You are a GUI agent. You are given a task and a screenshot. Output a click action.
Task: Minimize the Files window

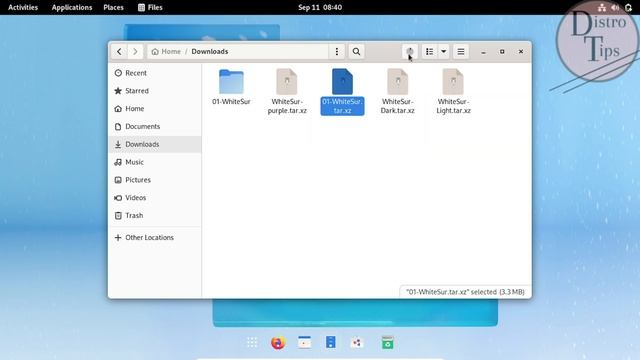(483, 52)
